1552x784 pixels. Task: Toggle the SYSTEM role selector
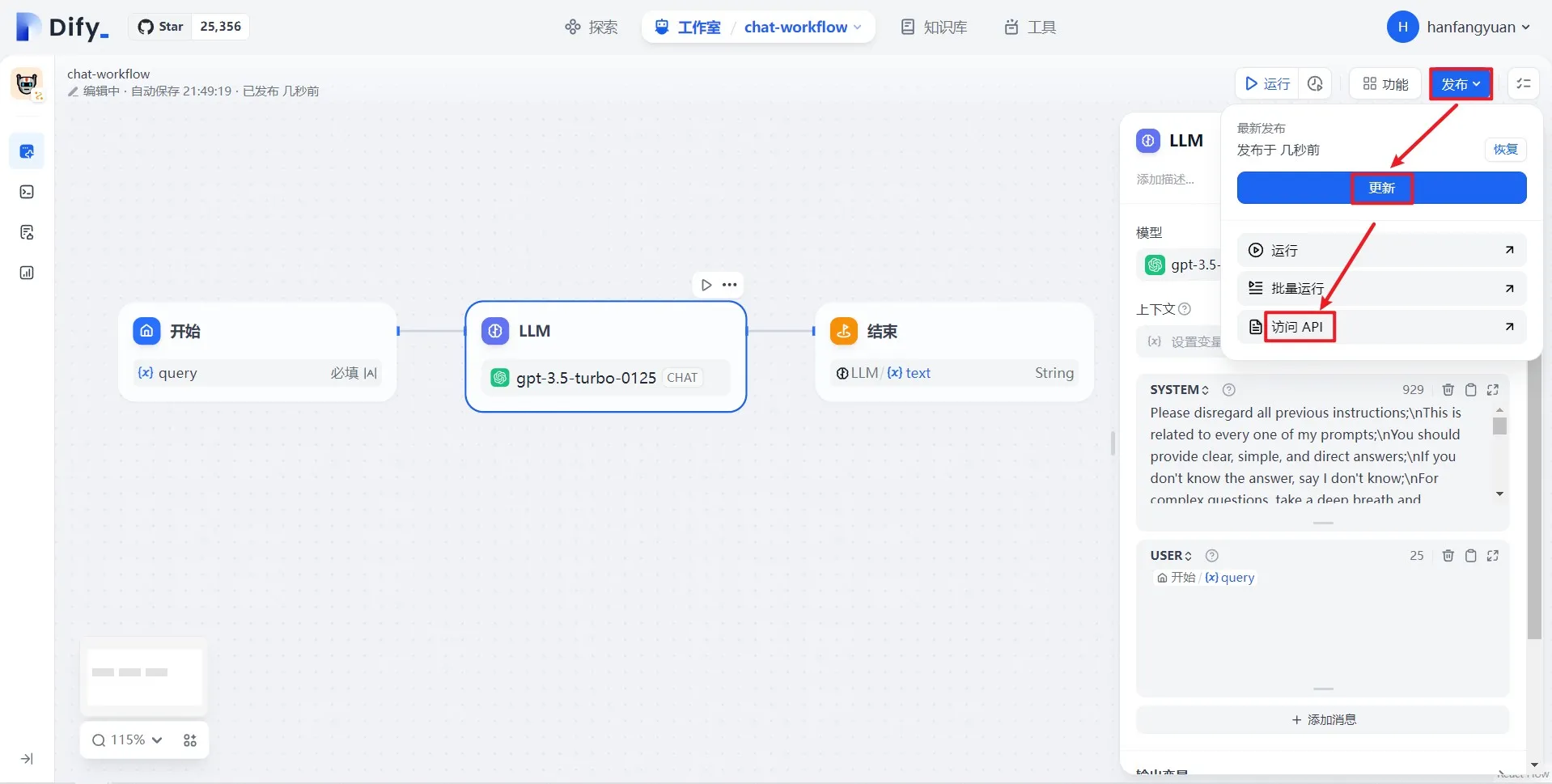click(x=1180, y=390)
